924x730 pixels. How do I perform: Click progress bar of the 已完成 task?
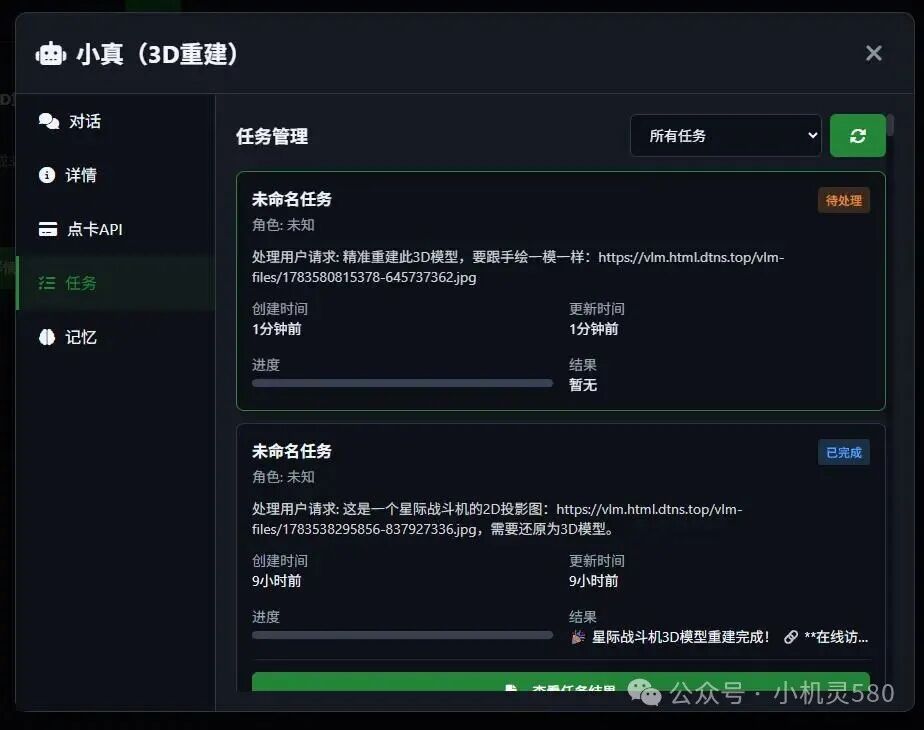(x=402, y=635)
